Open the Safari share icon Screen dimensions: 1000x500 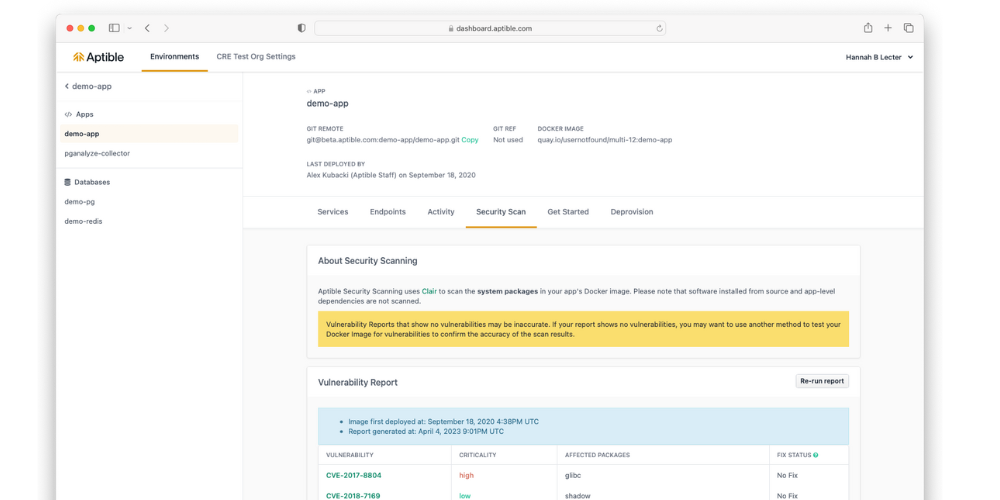[x=867, y=28]
